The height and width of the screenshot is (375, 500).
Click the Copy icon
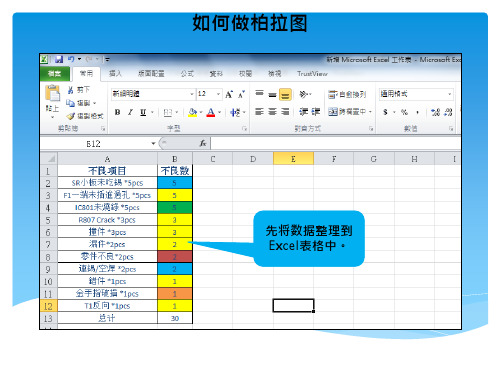[70, 103]
